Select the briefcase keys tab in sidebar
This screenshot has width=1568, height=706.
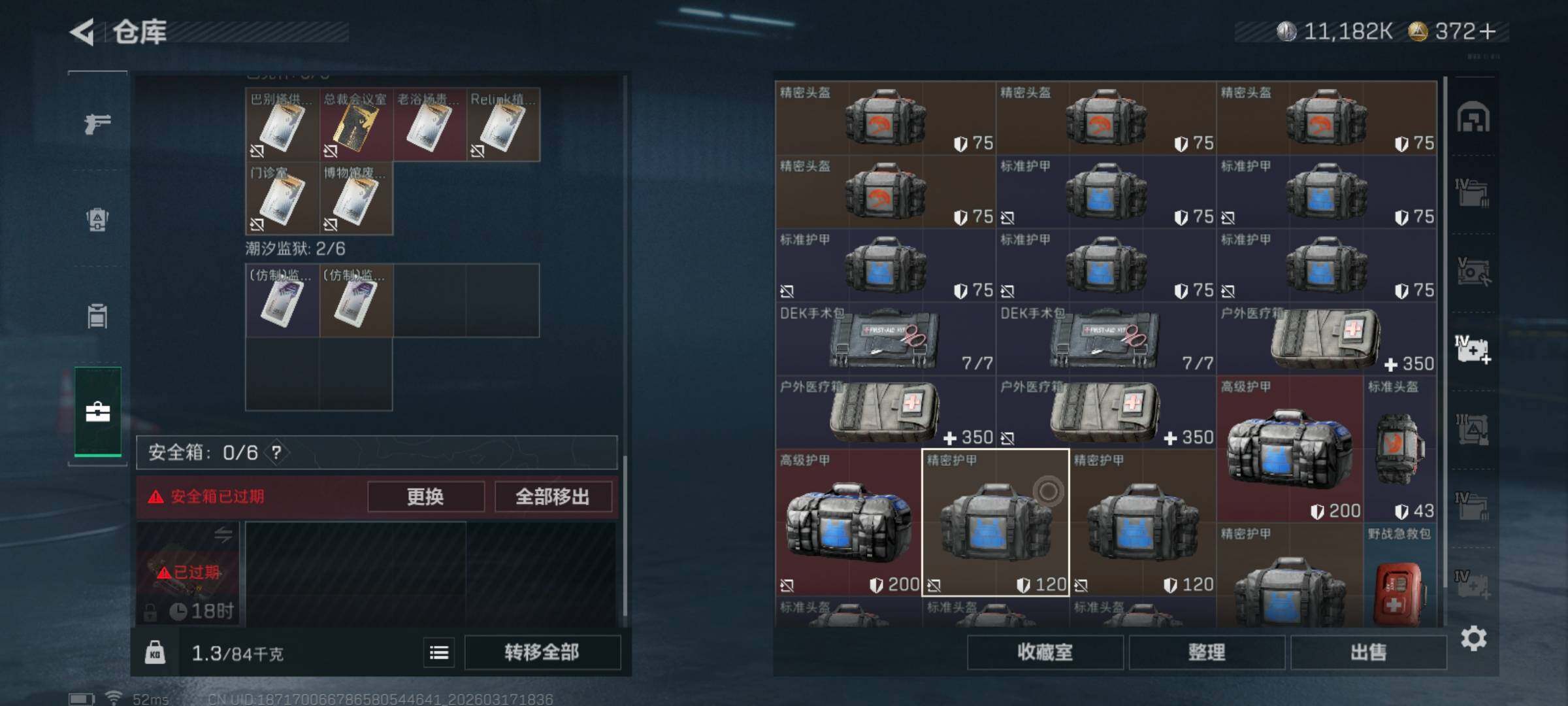97,411
